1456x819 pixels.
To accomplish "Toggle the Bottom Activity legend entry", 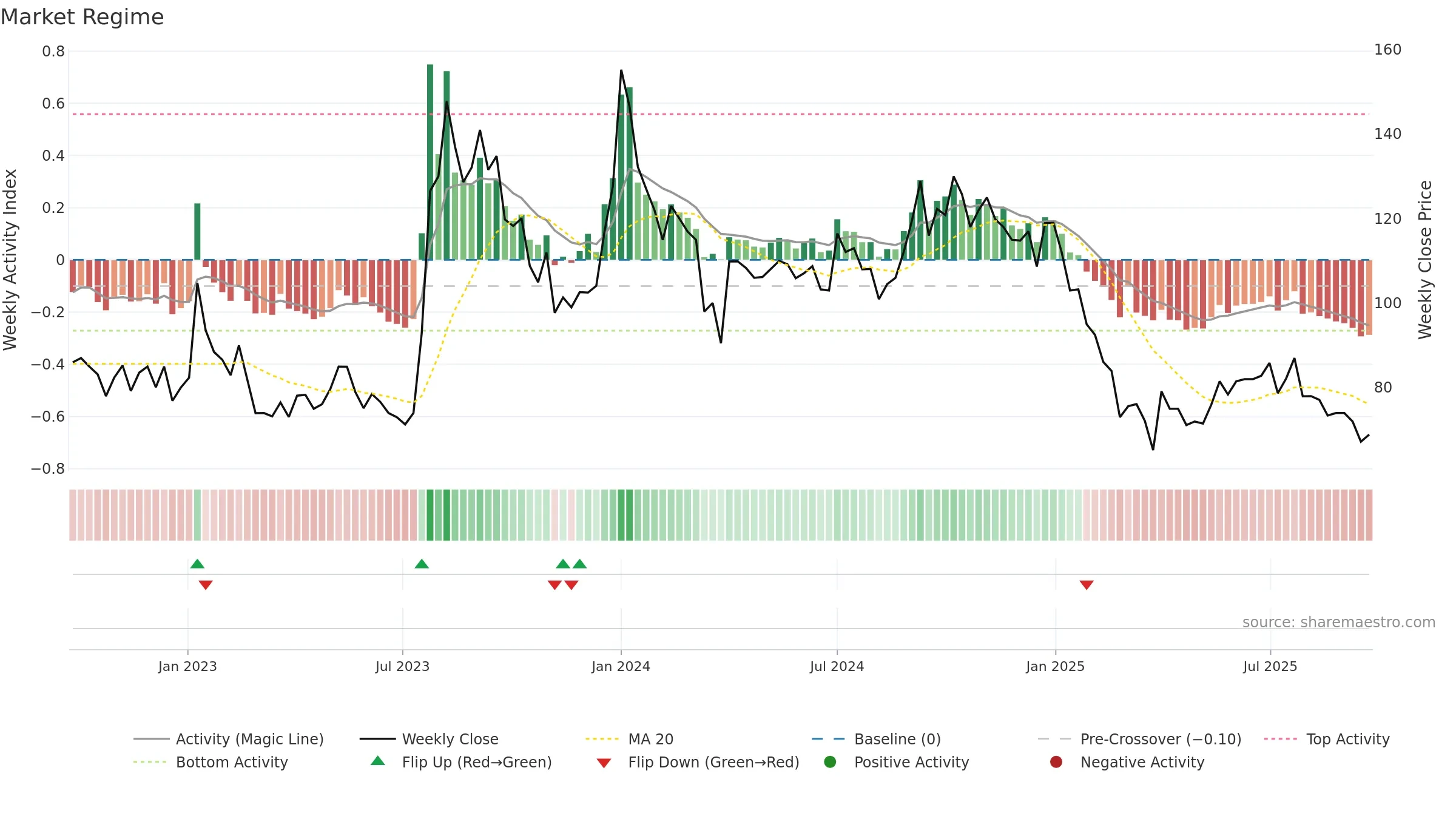I will click(x=211, y=762).
